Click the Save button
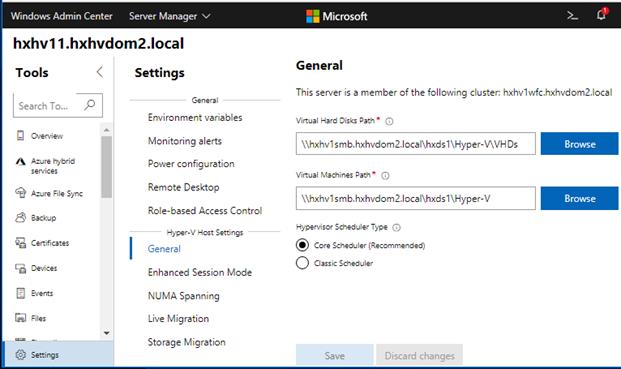Screen dimensions: 621x369 coord(334,356)
